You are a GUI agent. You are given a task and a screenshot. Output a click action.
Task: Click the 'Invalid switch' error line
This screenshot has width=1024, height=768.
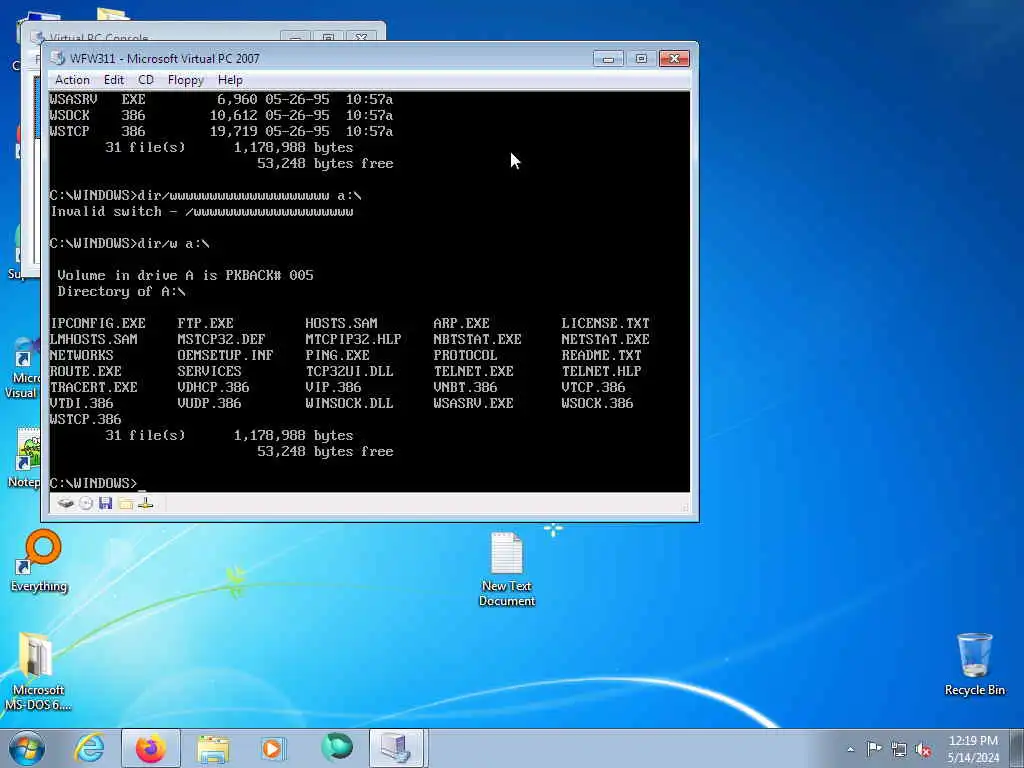pyautogui.click(x=202, y=212)
